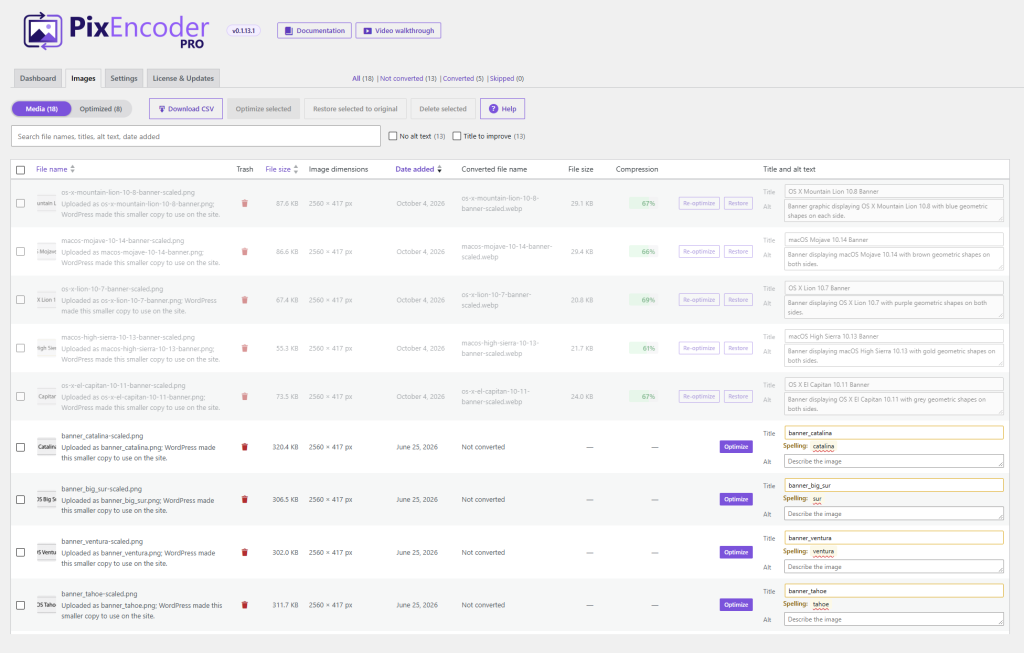
Task: Switch to Optimized (8) view toggle
Action: pos(101,109)
